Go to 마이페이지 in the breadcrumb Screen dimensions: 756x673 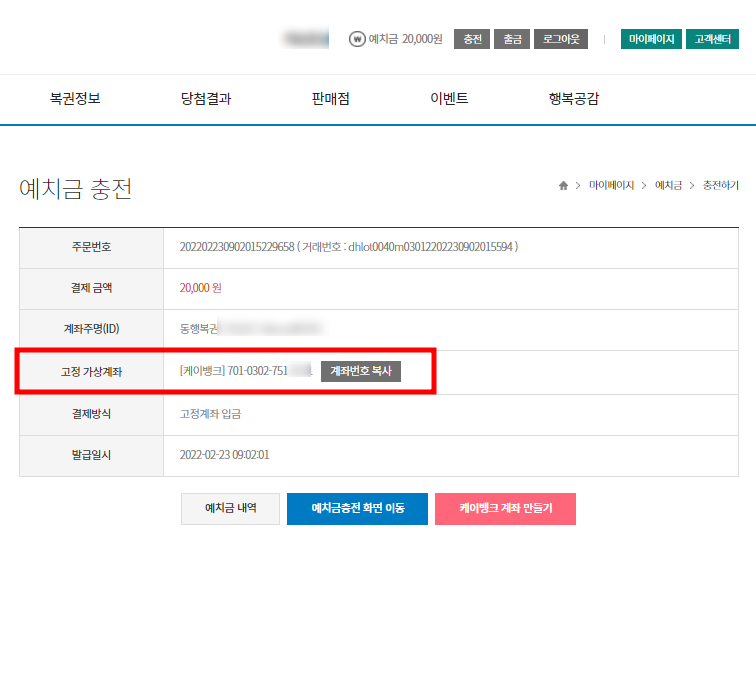(611, 185)
